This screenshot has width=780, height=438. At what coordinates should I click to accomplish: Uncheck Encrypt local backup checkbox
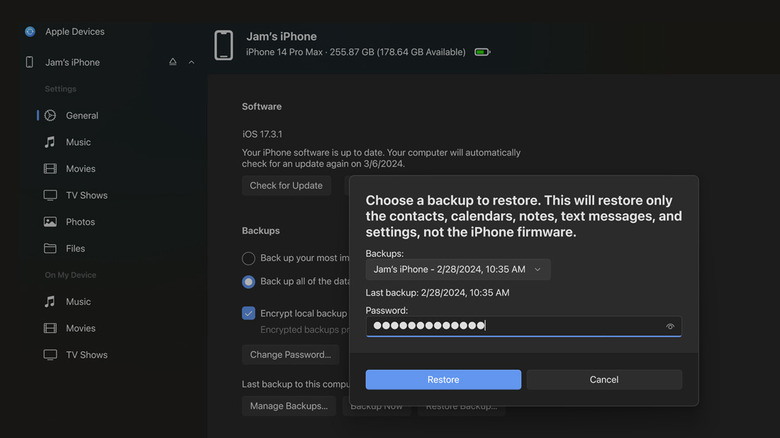[x=249, y=313]
